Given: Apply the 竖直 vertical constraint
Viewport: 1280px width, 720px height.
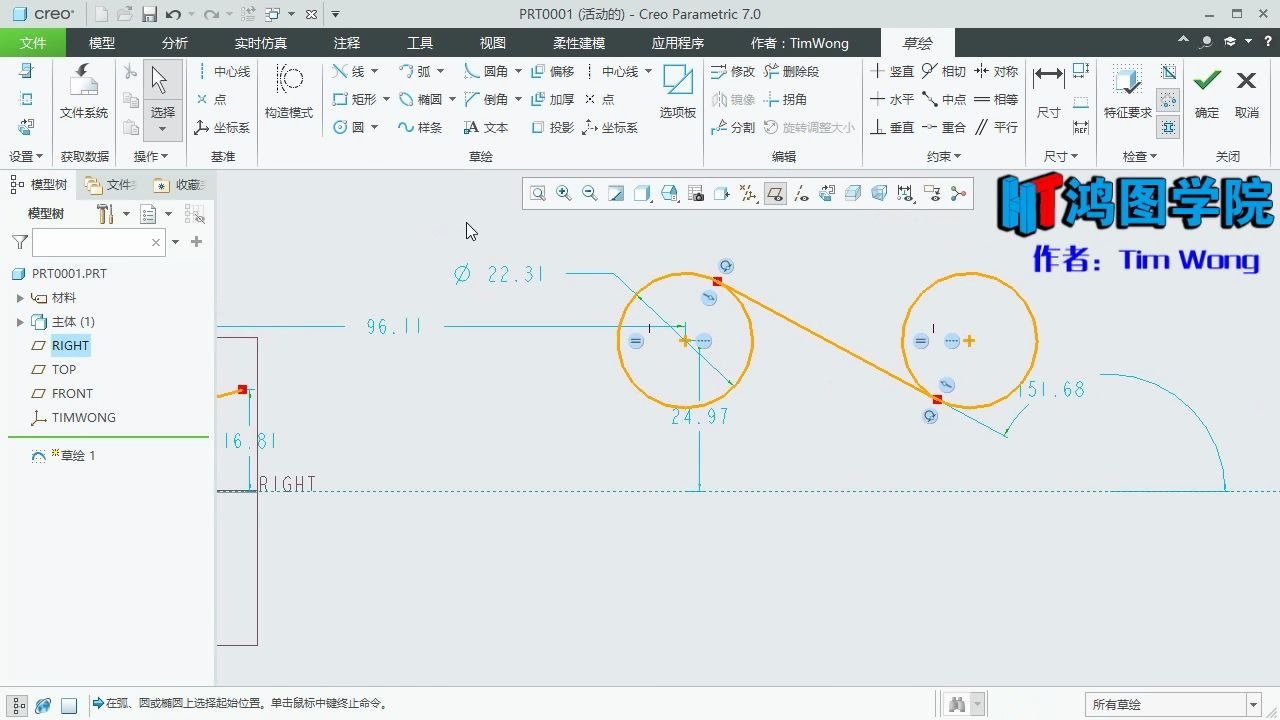Looking at the screenshot, I should point(892,71).
